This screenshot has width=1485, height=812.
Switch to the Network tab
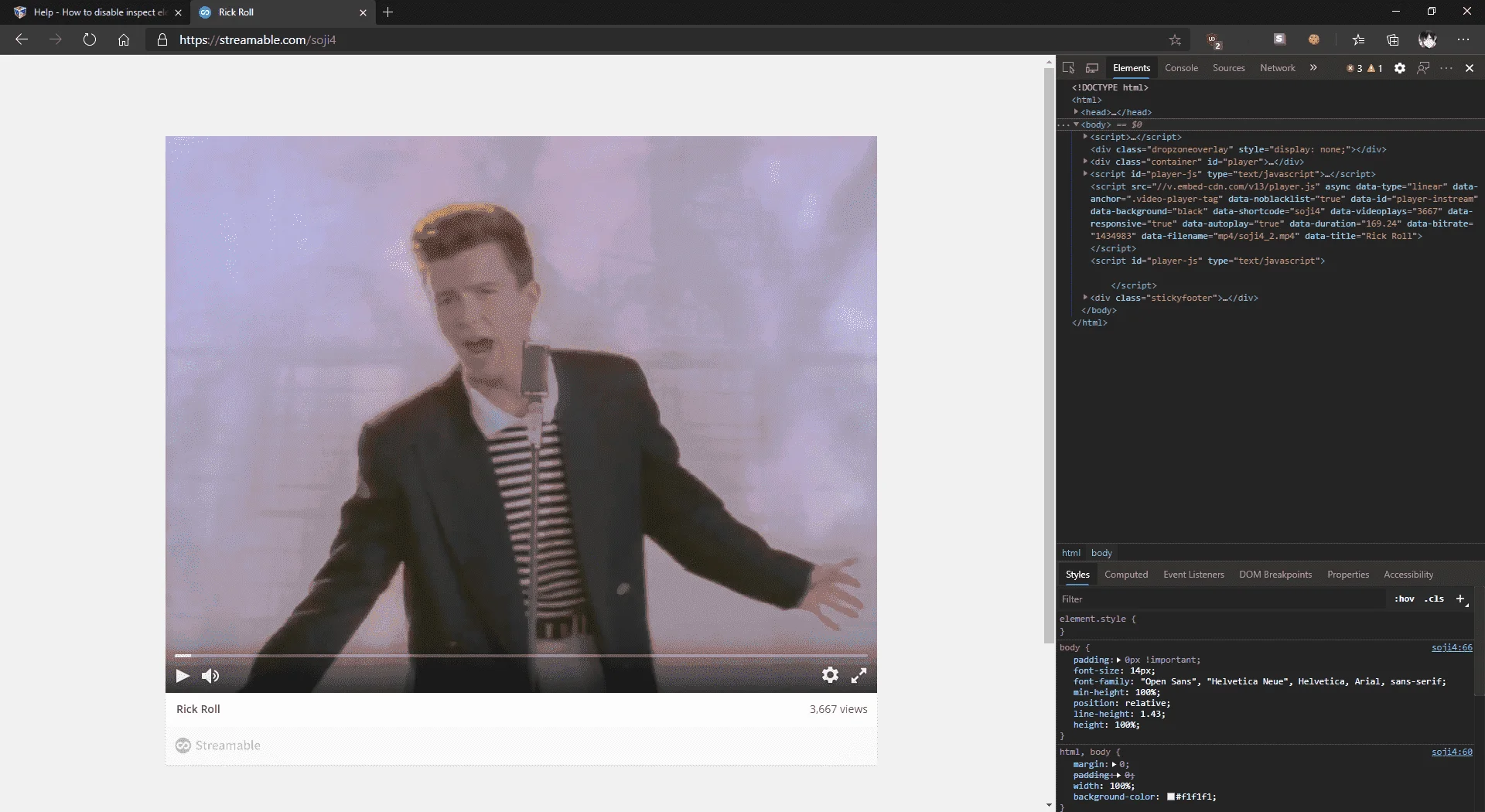(x=1277, y=68)
